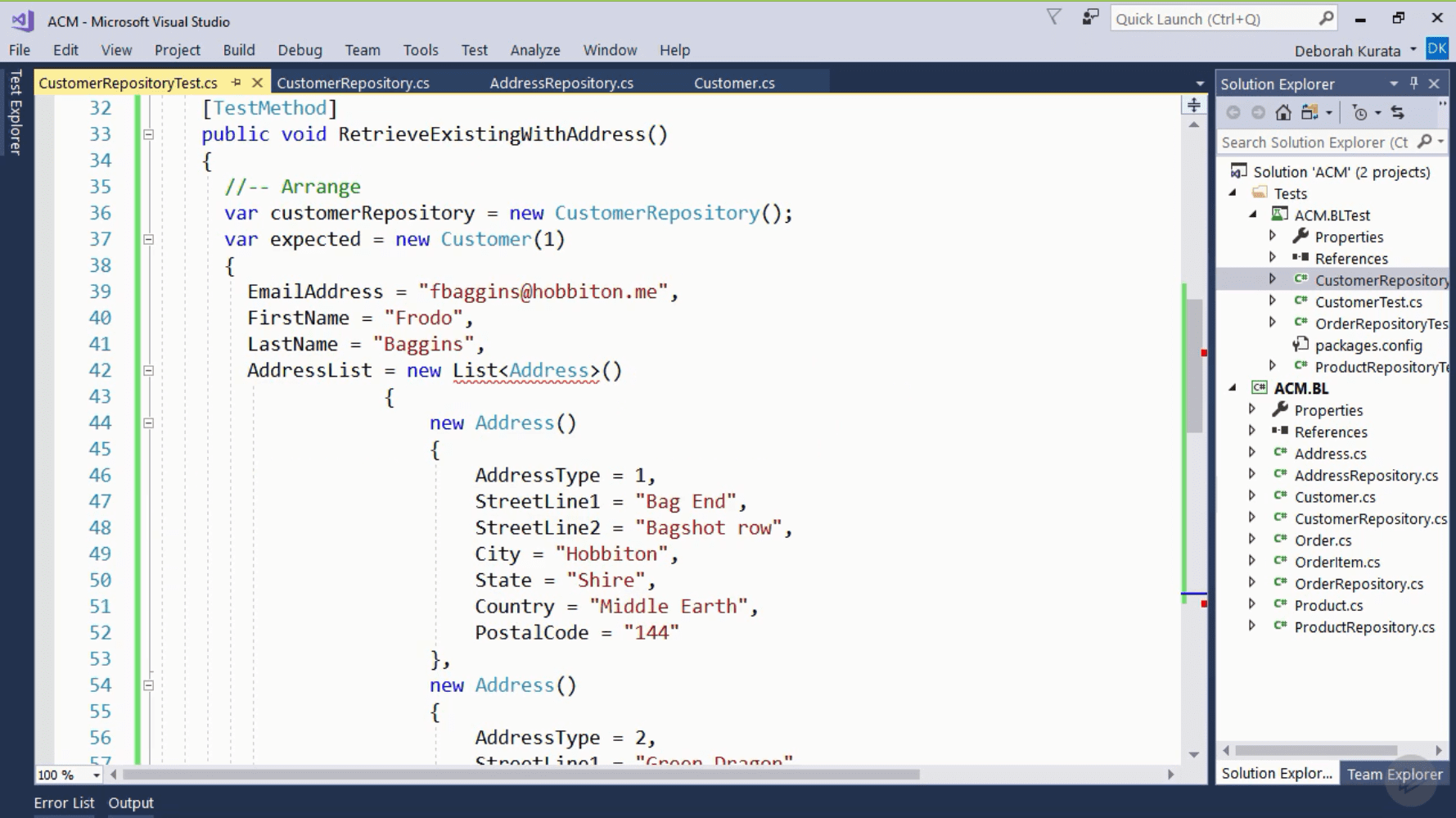Screen dimensions: 1456x818
Task: Collapse the RetrieveExistingWithAddress method fold
Action: [148, 134]
